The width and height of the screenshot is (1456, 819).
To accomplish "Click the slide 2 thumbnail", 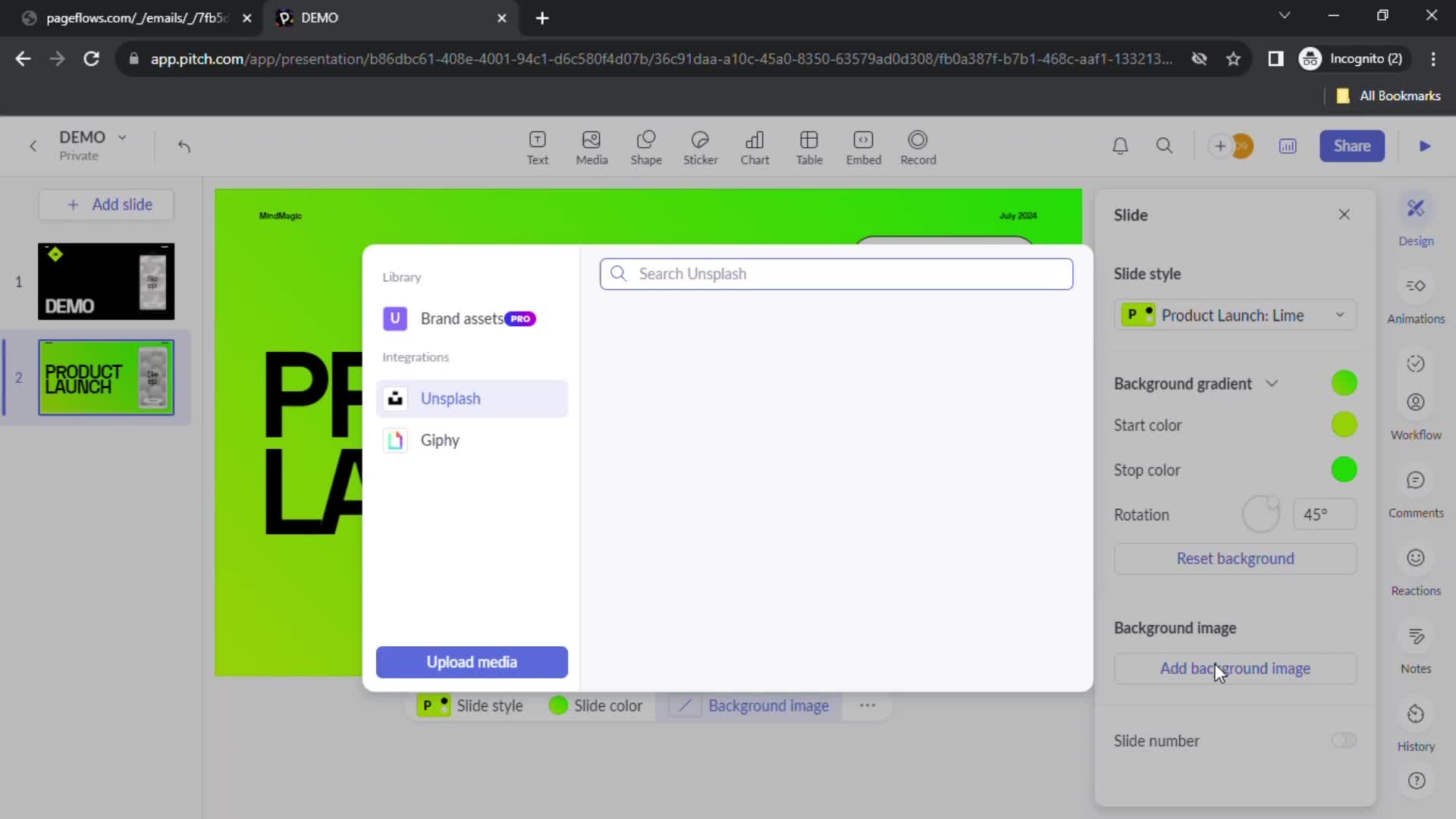I will [106, 377].
